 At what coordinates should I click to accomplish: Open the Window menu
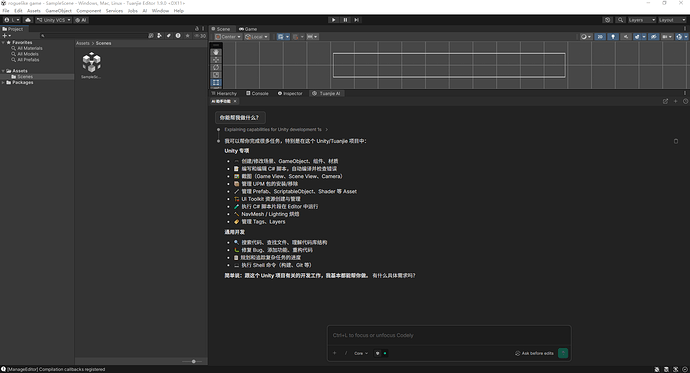160,11
